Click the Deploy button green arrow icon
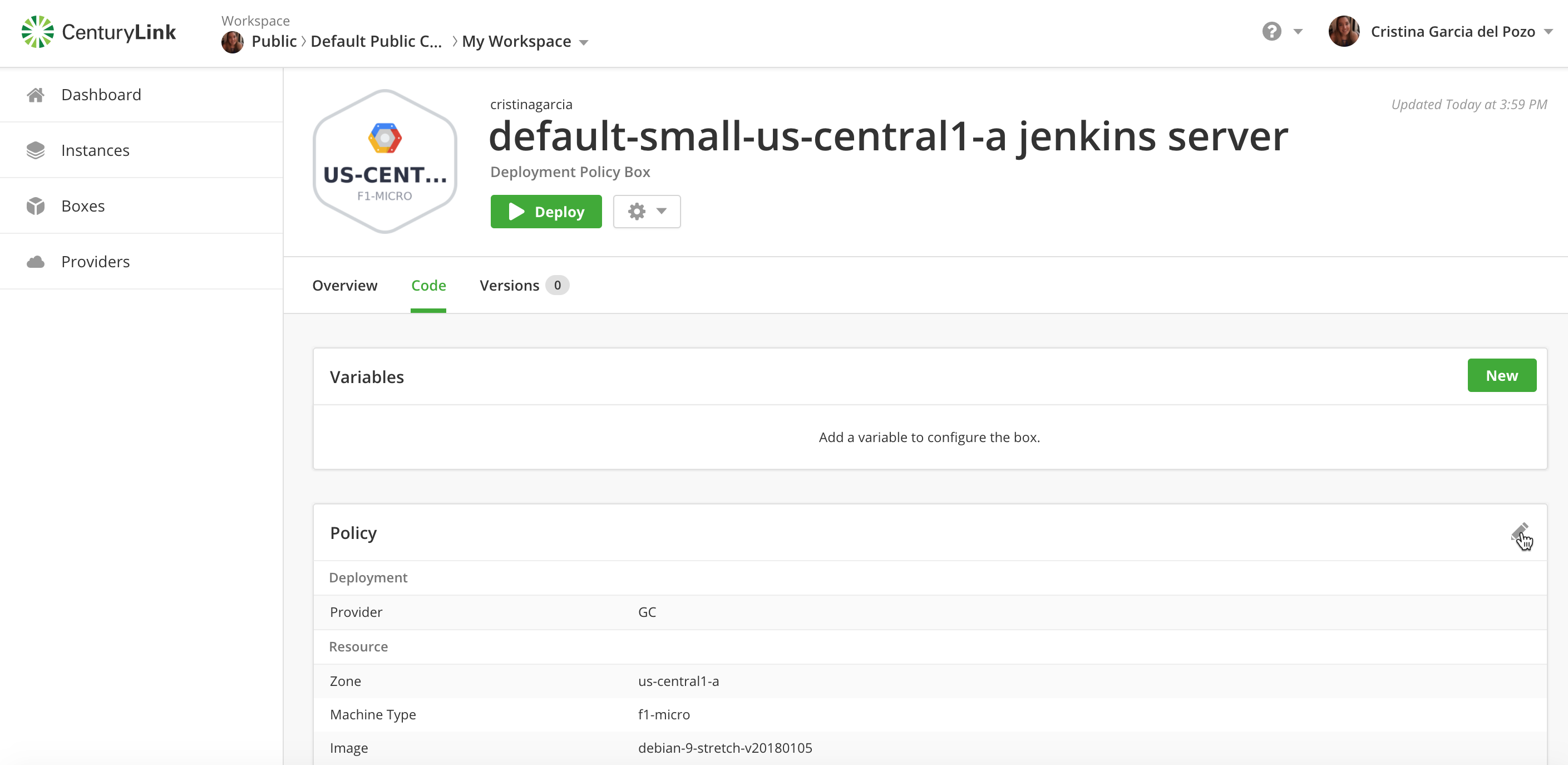1568x765 pixels. pyautogui.click(x=516, y=211)
